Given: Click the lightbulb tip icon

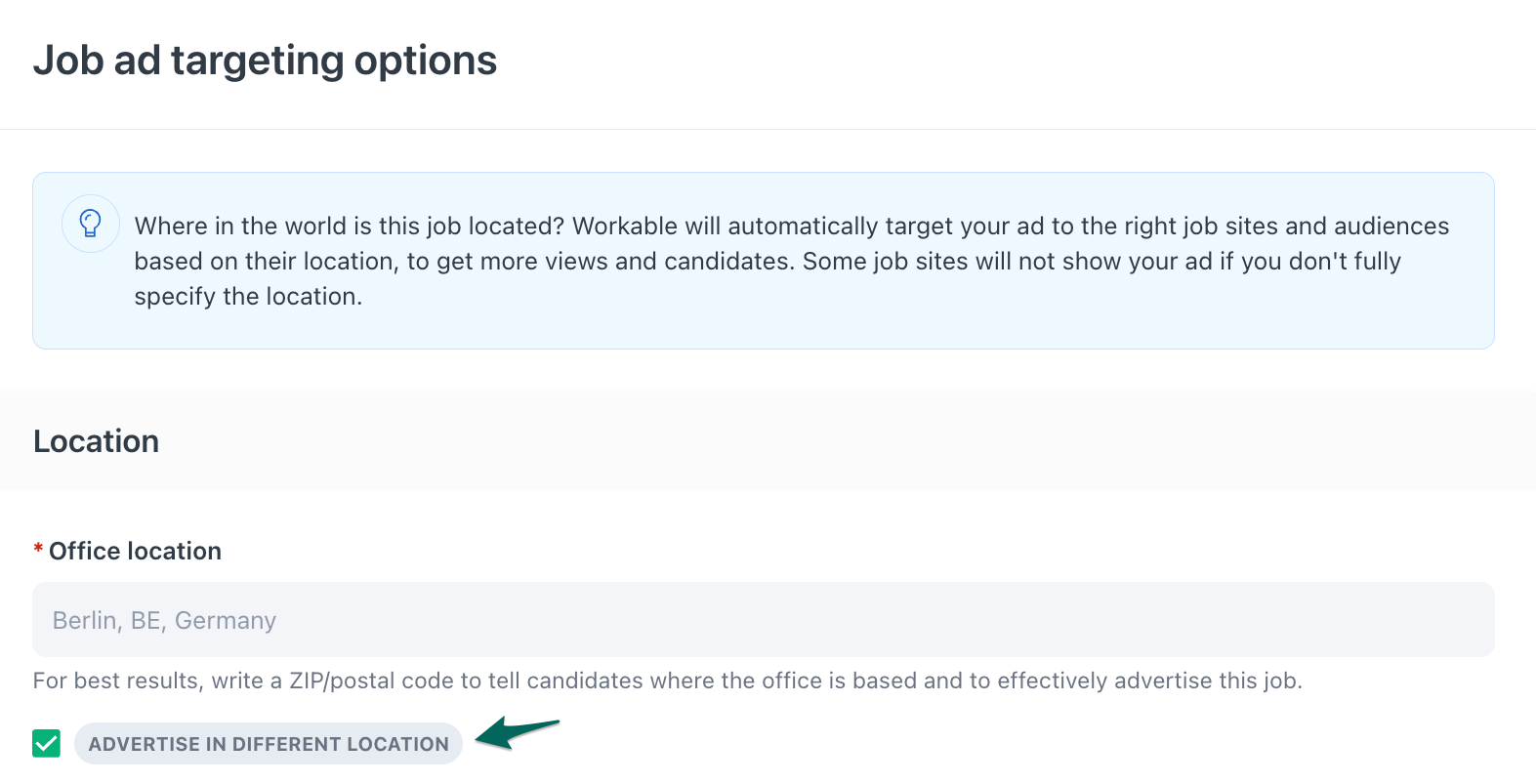Looking at the screenshot, I should pyautogui.click(x=91, y=224).
